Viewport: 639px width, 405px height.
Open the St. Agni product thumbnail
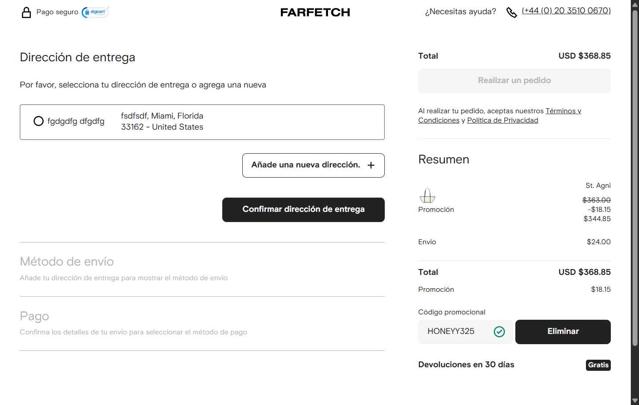pyautogui.click(x=428, y=196)
